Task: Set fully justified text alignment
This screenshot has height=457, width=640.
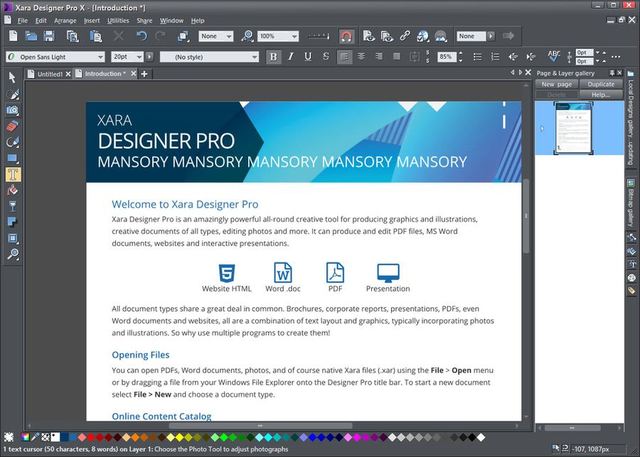Action: (396, 57)
